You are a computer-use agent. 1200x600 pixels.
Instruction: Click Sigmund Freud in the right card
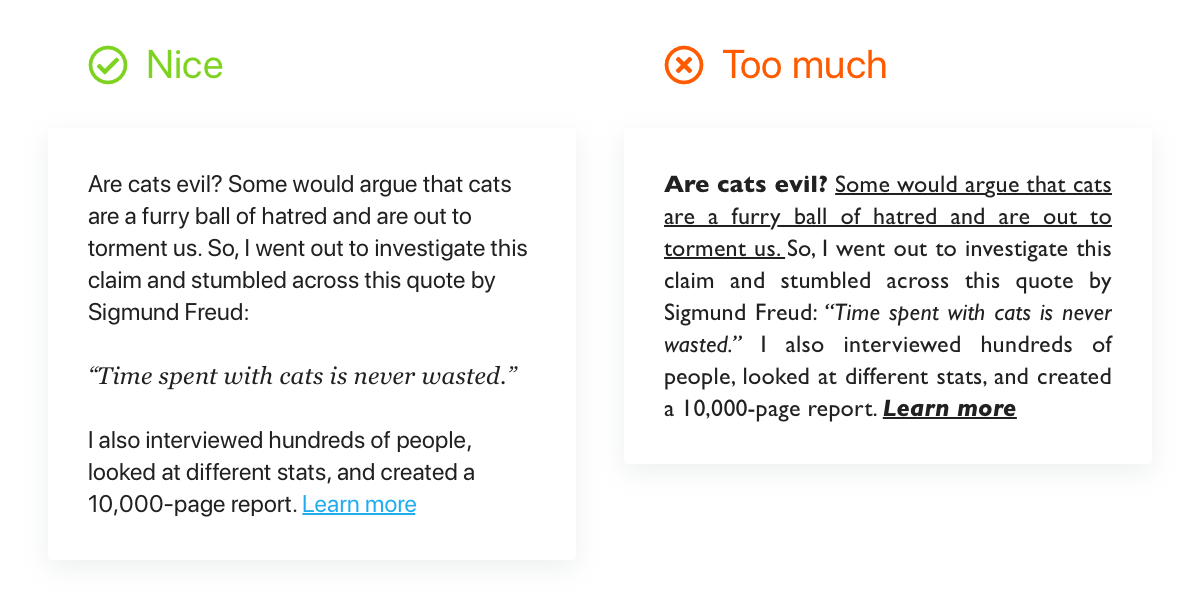[x=737, y=312]
